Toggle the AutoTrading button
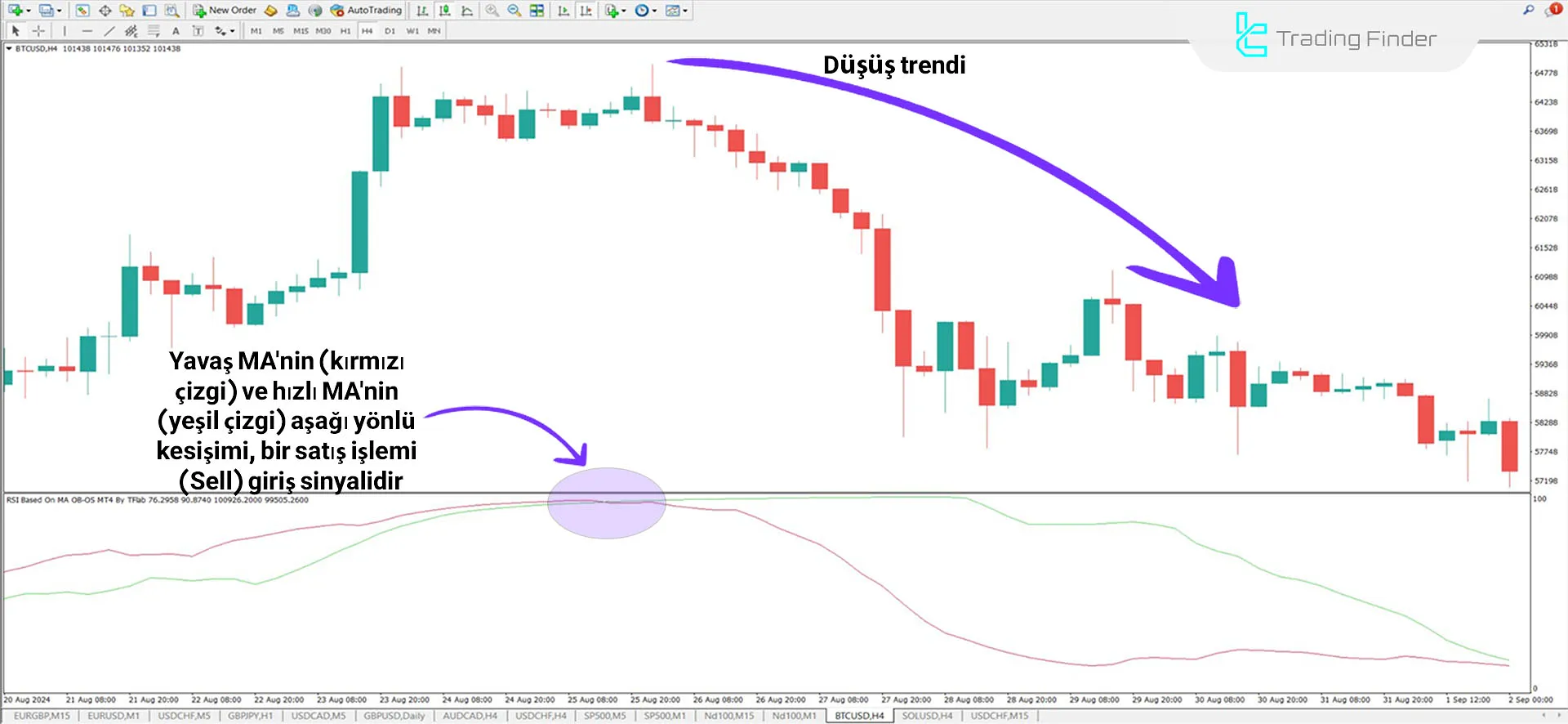 pos(366,11)
